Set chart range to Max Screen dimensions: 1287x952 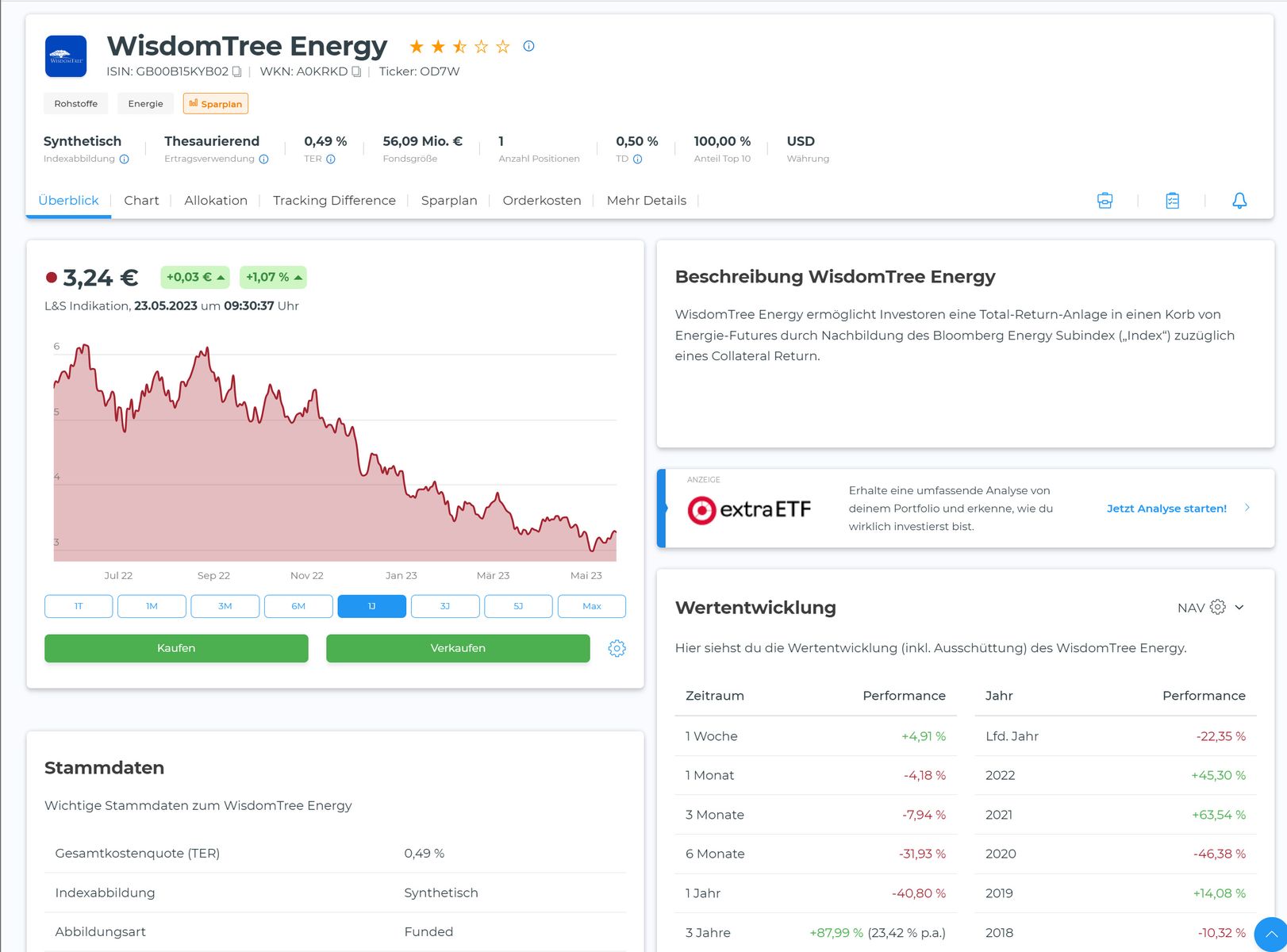pos(591,606)
